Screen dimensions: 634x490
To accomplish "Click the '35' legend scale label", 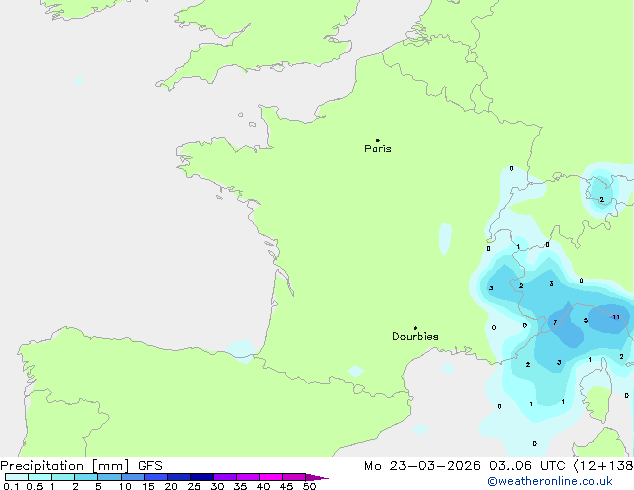I will pos(240,486).
